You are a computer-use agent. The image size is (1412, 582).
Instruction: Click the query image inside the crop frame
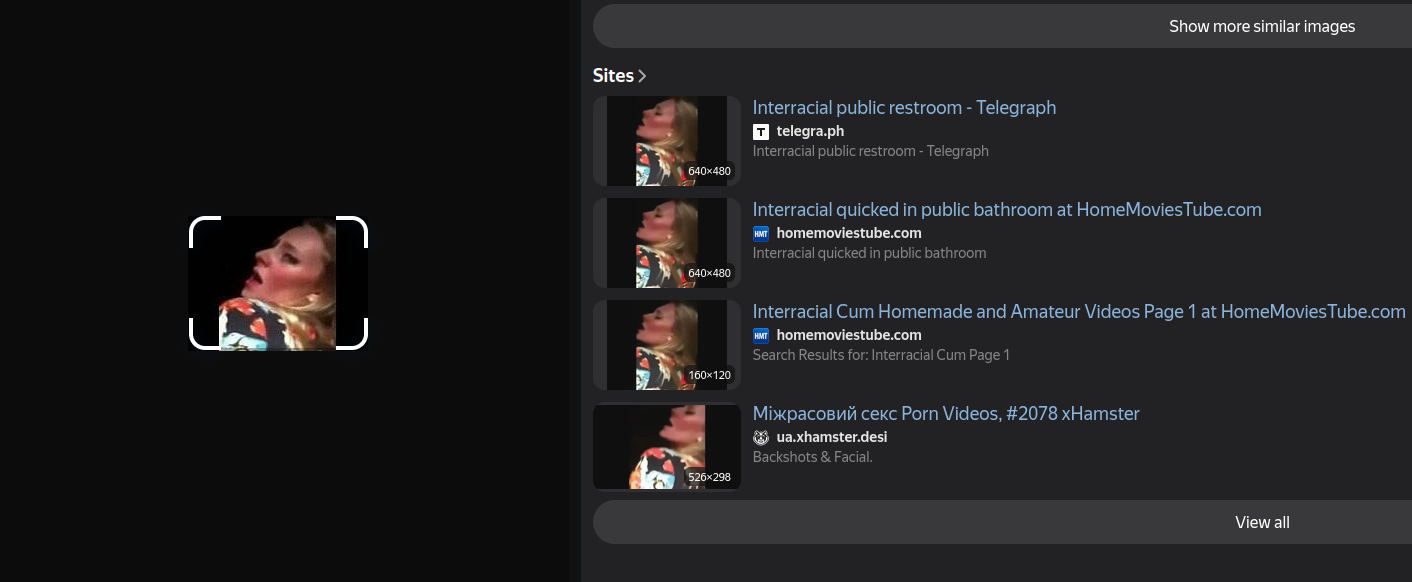(x=278, y=283)
